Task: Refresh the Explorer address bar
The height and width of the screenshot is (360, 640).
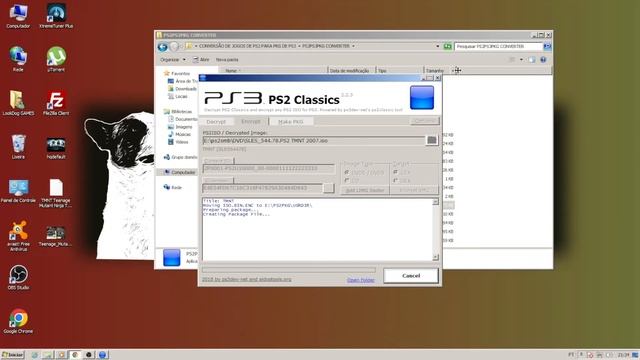Action: pos(448,46)
